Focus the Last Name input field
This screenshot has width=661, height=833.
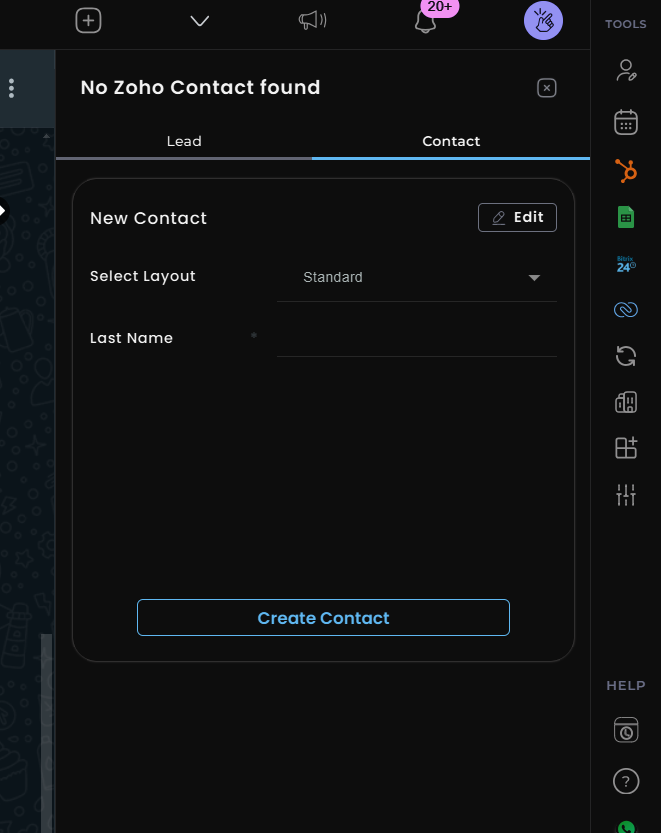tap(417, 338)
